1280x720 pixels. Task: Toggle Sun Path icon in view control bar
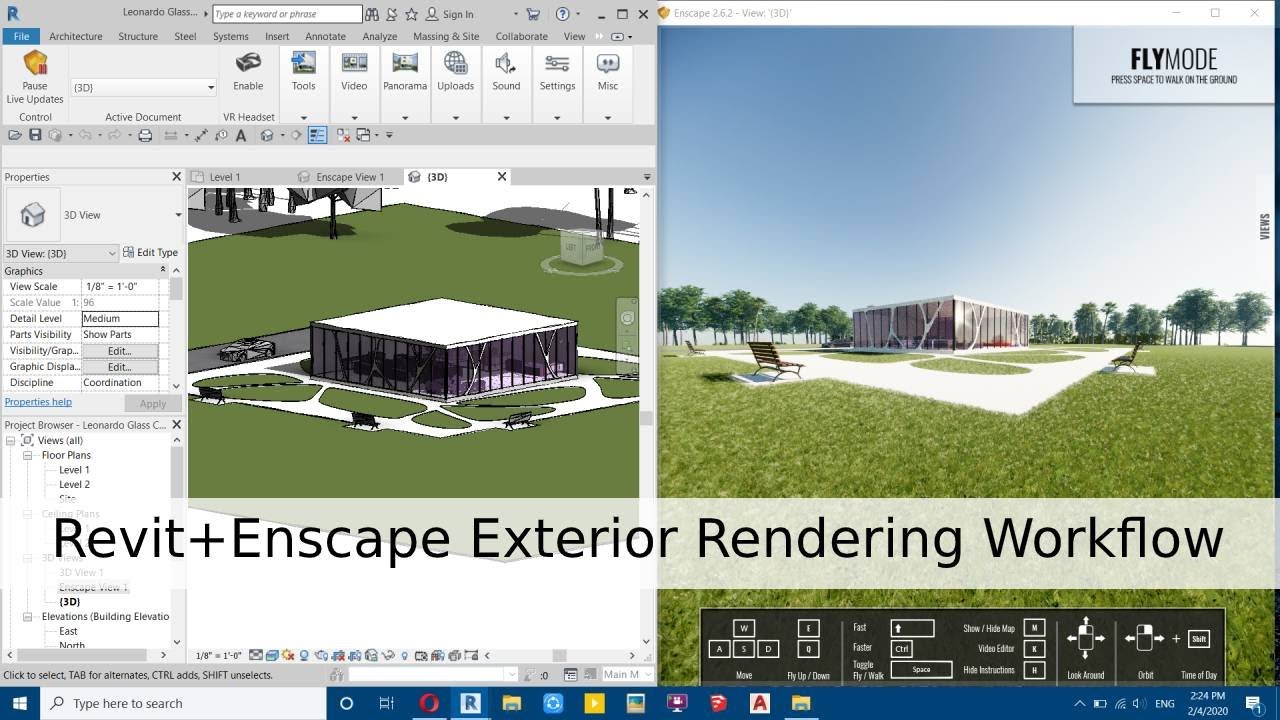pos(288,656)
